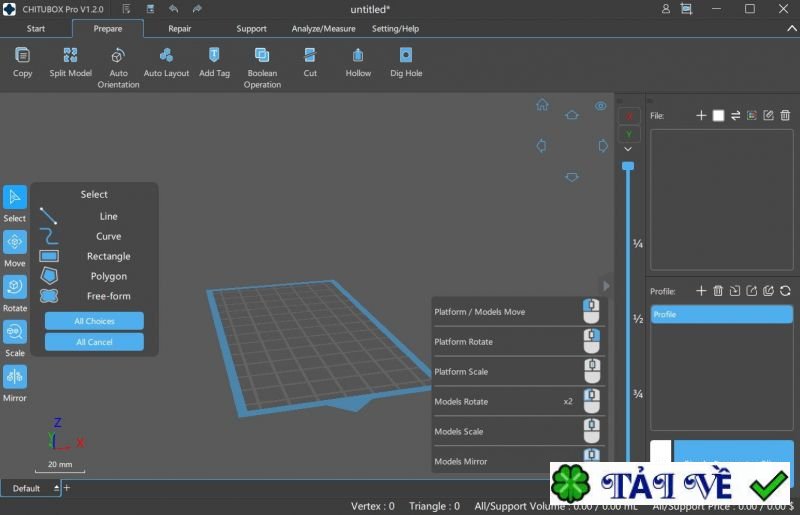Toggle the eye visibility icon in viewport
Screen dimensions: 800x515
coord(601,106)
